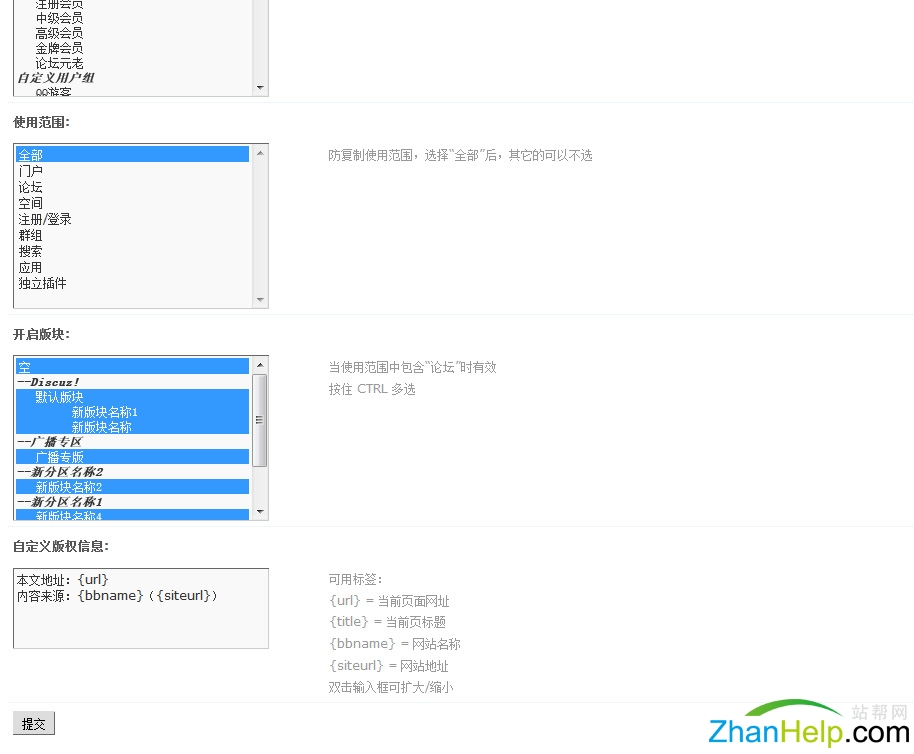914x754 pixels.
Task: Select 注册/登录 in the 使用范围 list
Action: [132, 219]
